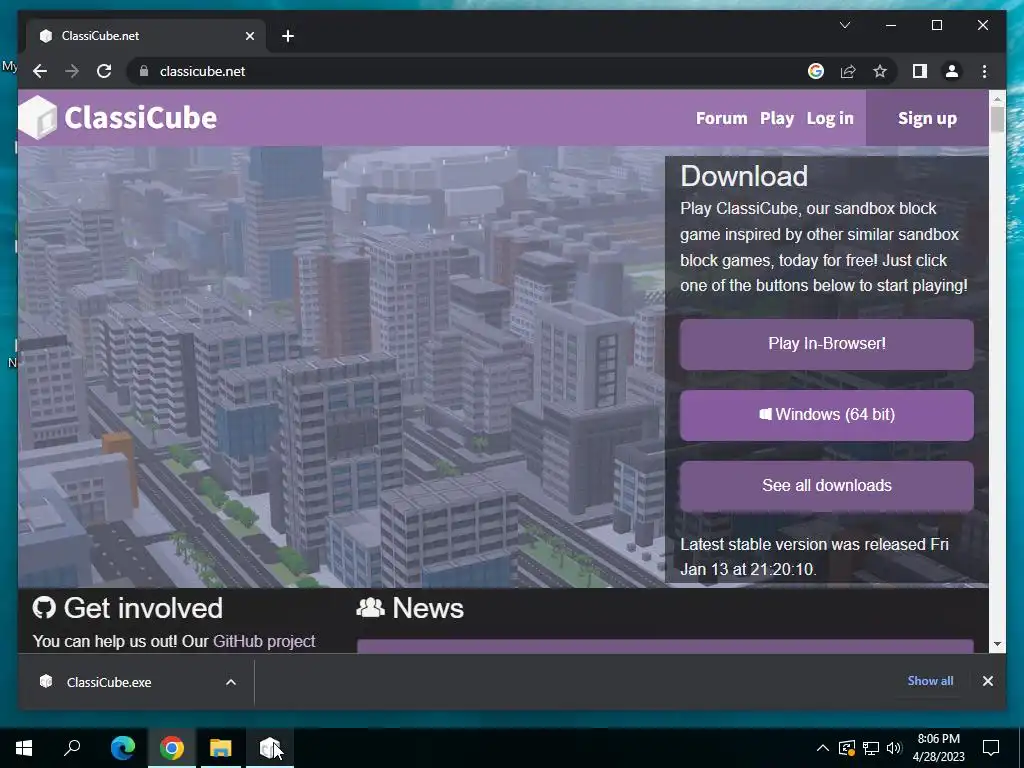1024x768 pixels.
Task: Open a new browser tab
Action: tap(288, 36)
